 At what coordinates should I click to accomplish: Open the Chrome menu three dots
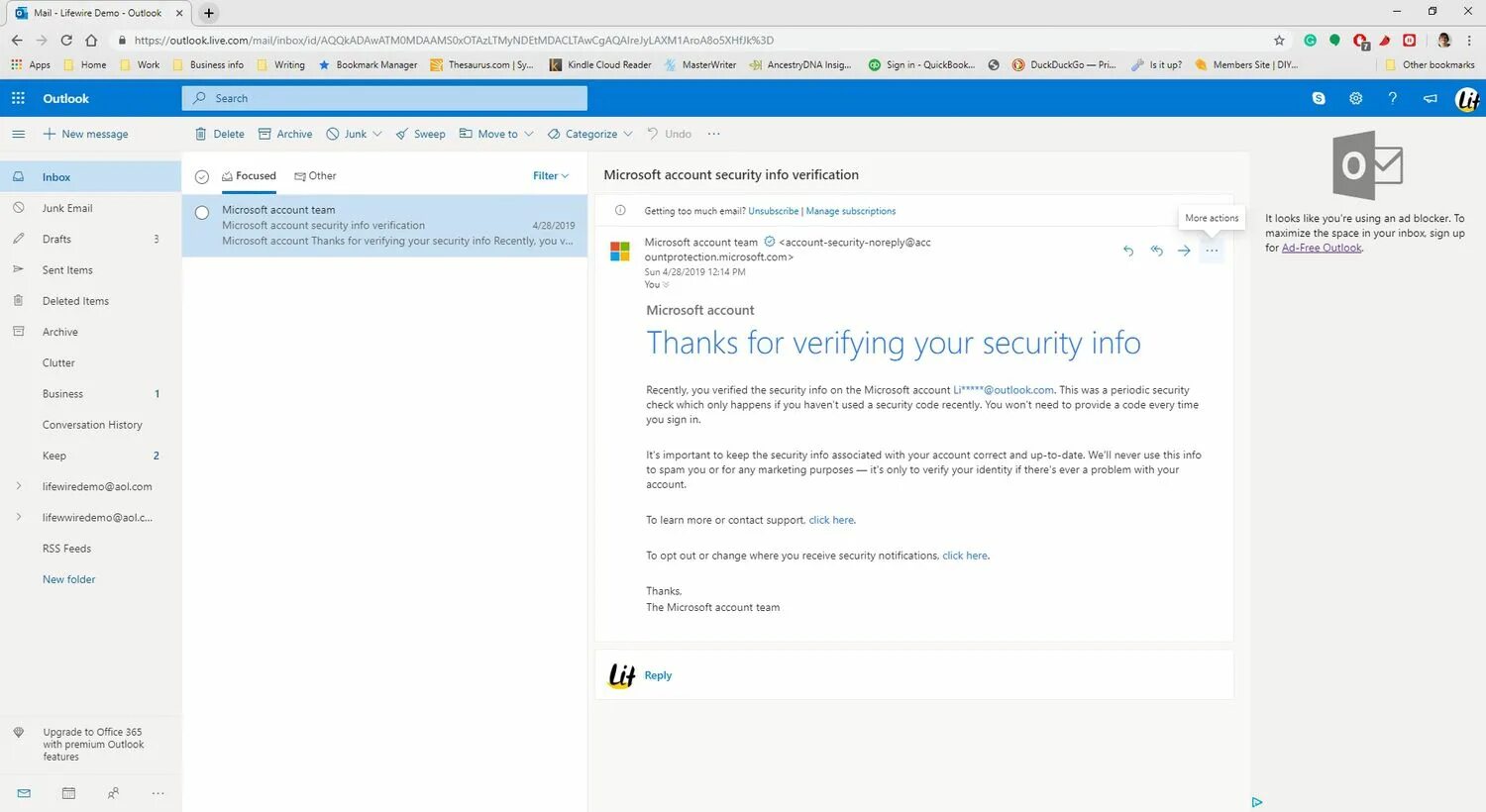tap(1470, 40)
